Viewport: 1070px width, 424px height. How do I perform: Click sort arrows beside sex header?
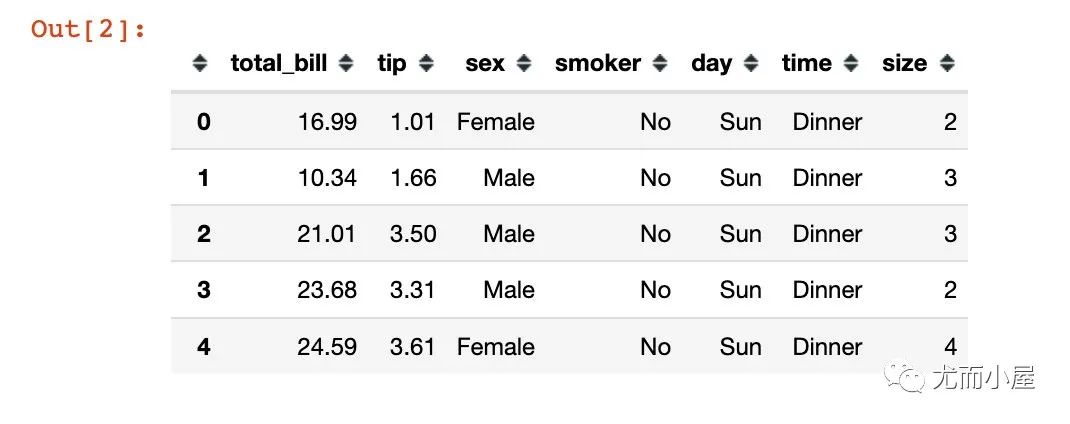(x=523, y=63)
